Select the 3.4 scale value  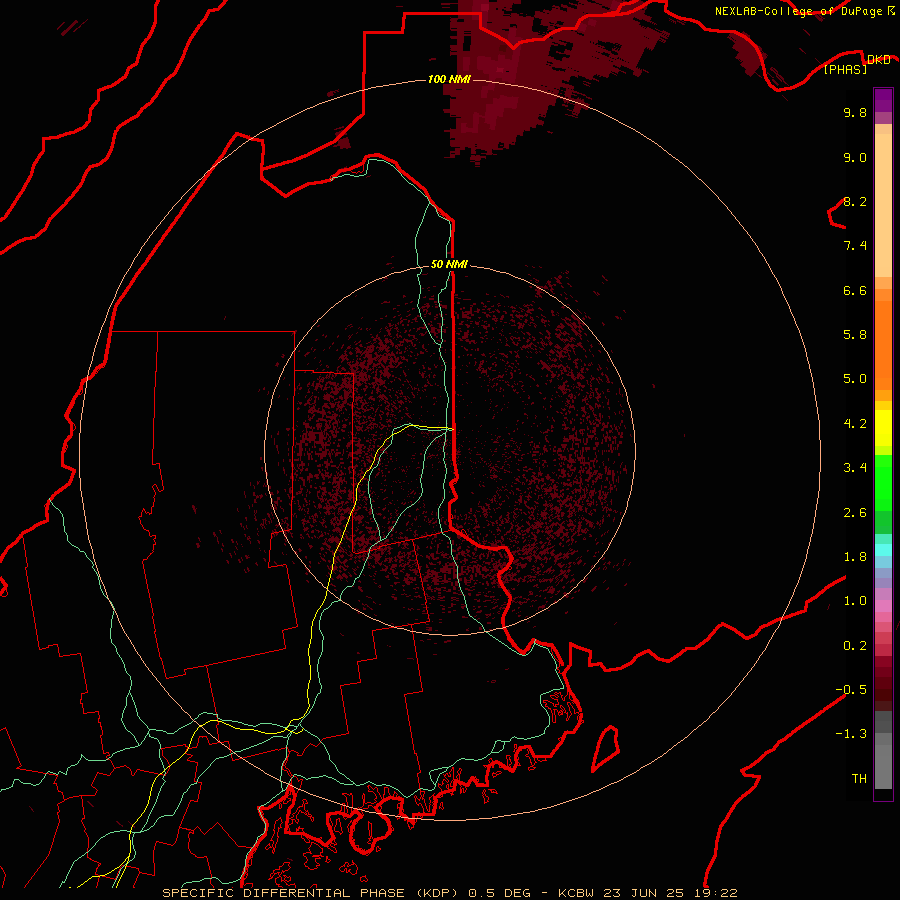coord(855,468)
